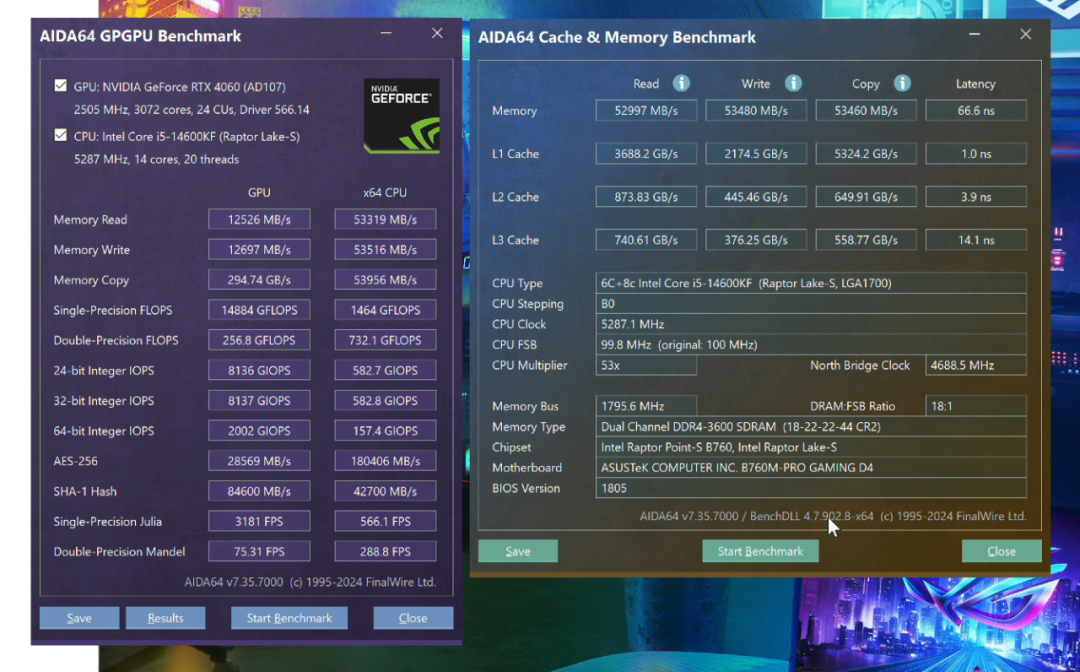
Task: Click the GPU Memory Copy 294.74 GB/s value
Action: tap(259, 280)
